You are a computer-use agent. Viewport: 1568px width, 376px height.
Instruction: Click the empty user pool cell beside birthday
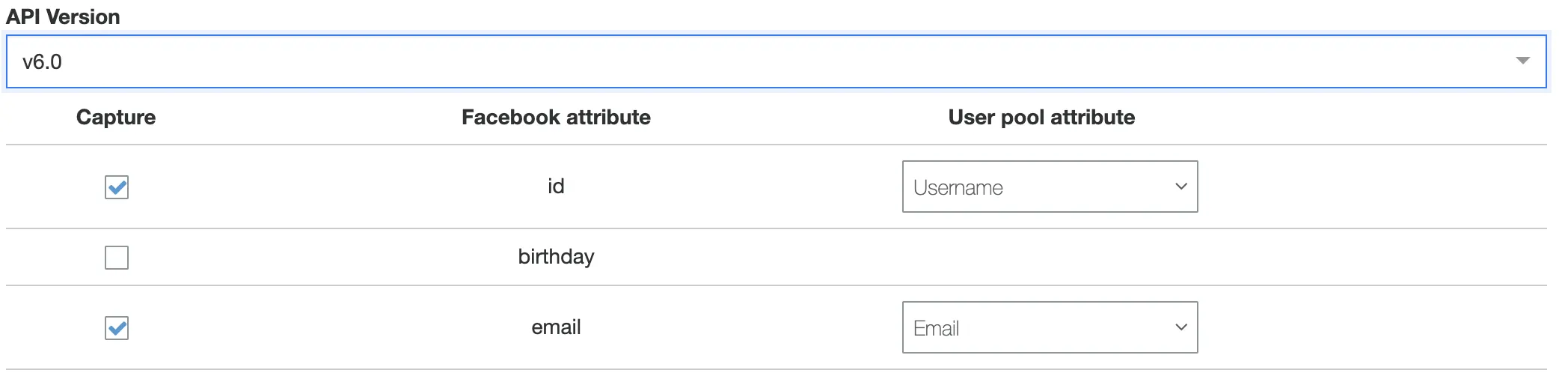click(x=1049, y=257)
